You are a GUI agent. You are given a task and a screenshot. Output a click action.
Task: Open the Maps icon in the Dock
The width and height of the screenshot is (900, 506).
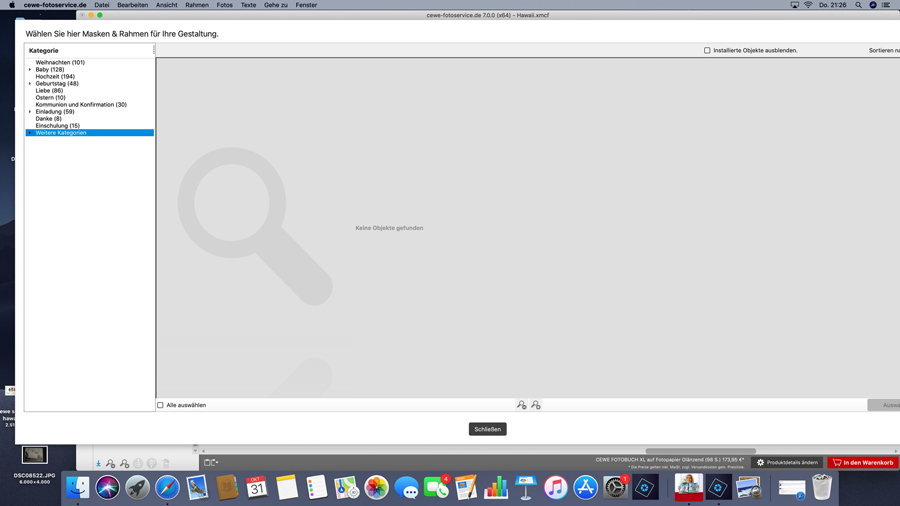pyautogui.click(x=346, y=488)
